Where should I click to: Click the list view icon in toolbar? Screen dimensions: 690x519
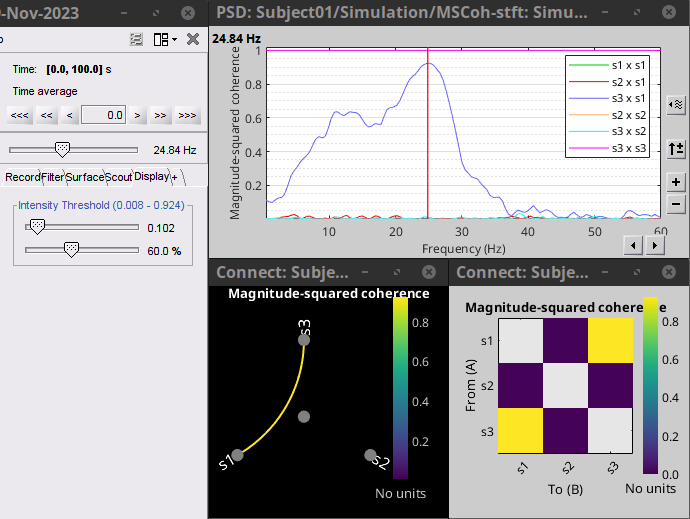pos(137,39)
